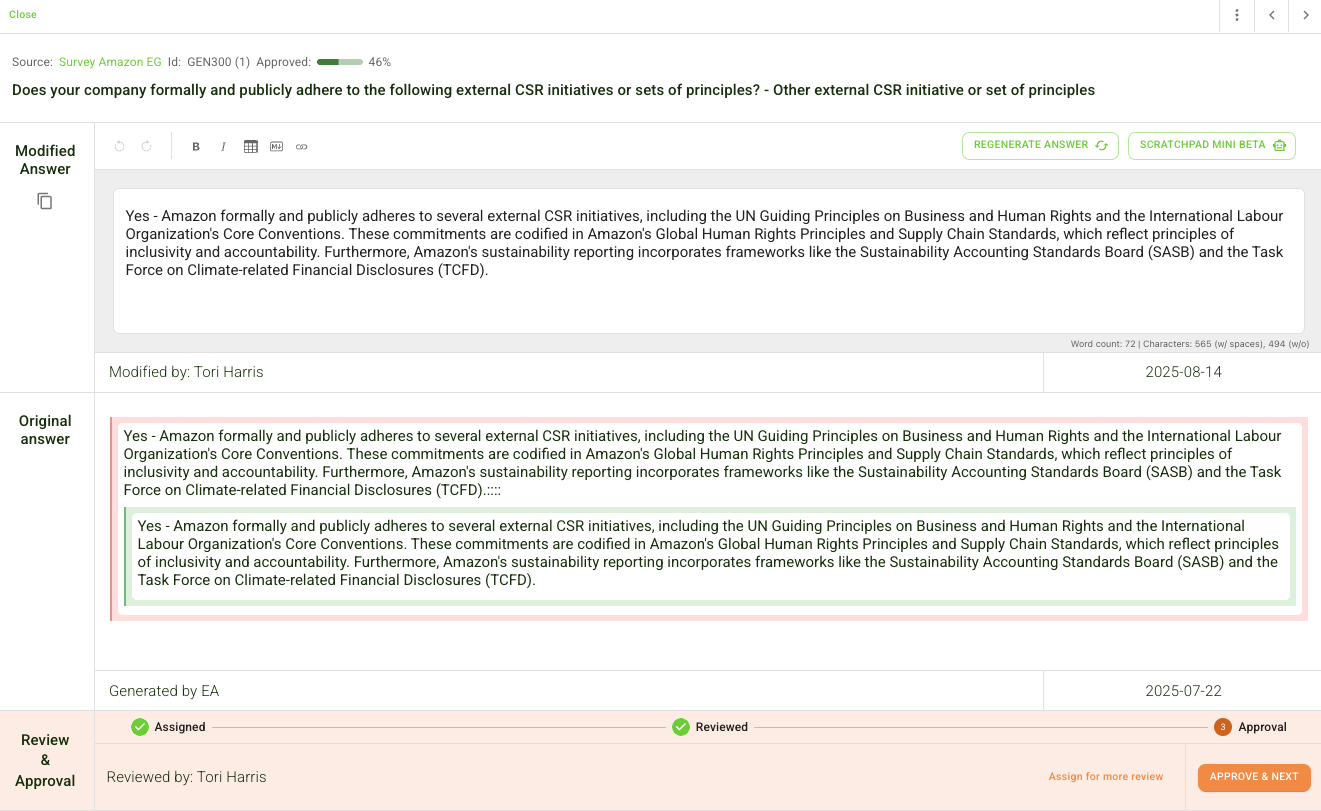Image resolution: width=1321 pixels, height=811 pixels.
Task: Click the Approval step in the review tracker
Action: tap(1251, 727)
